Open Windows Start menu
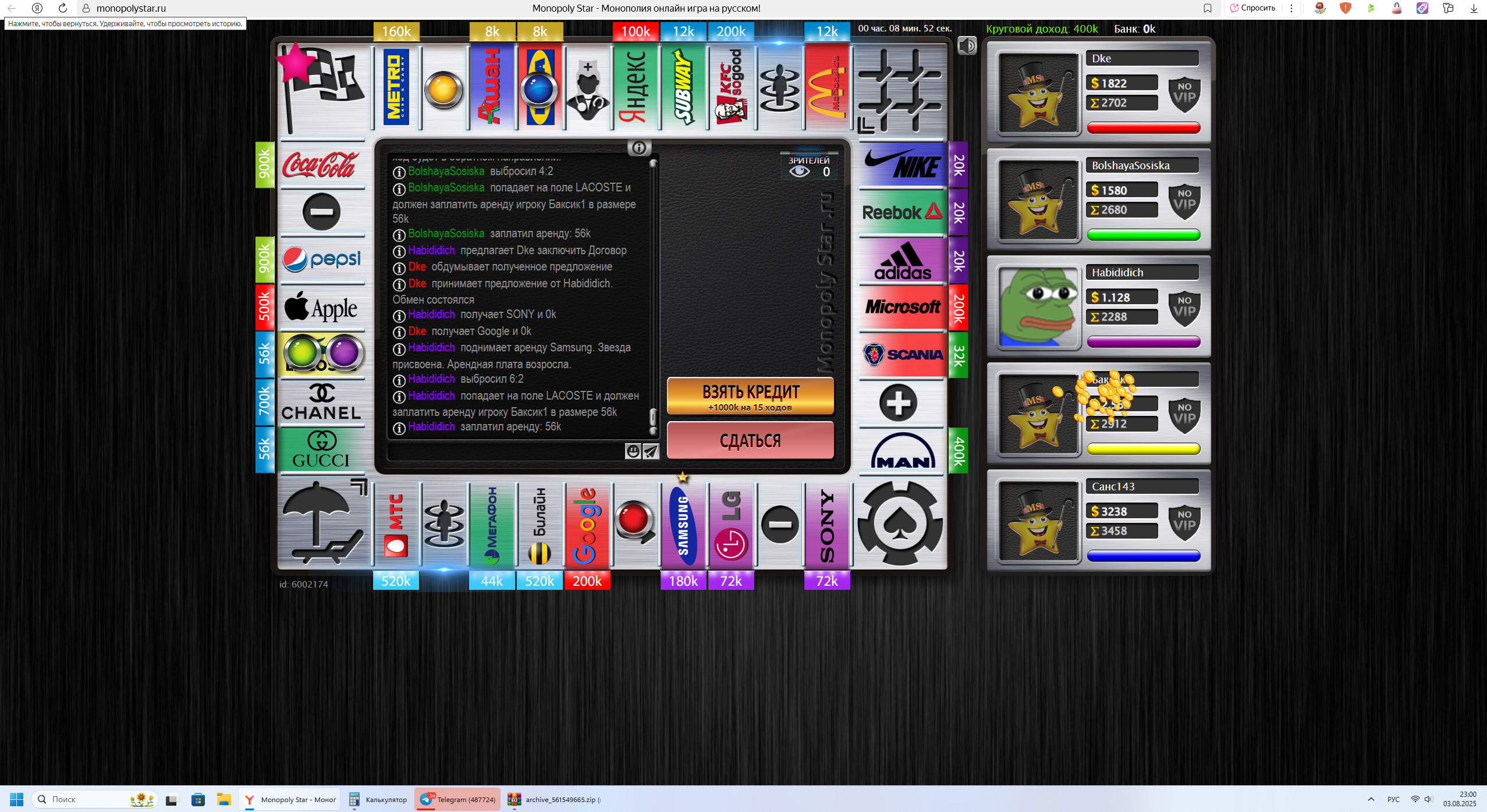 [x=16, y=799]
